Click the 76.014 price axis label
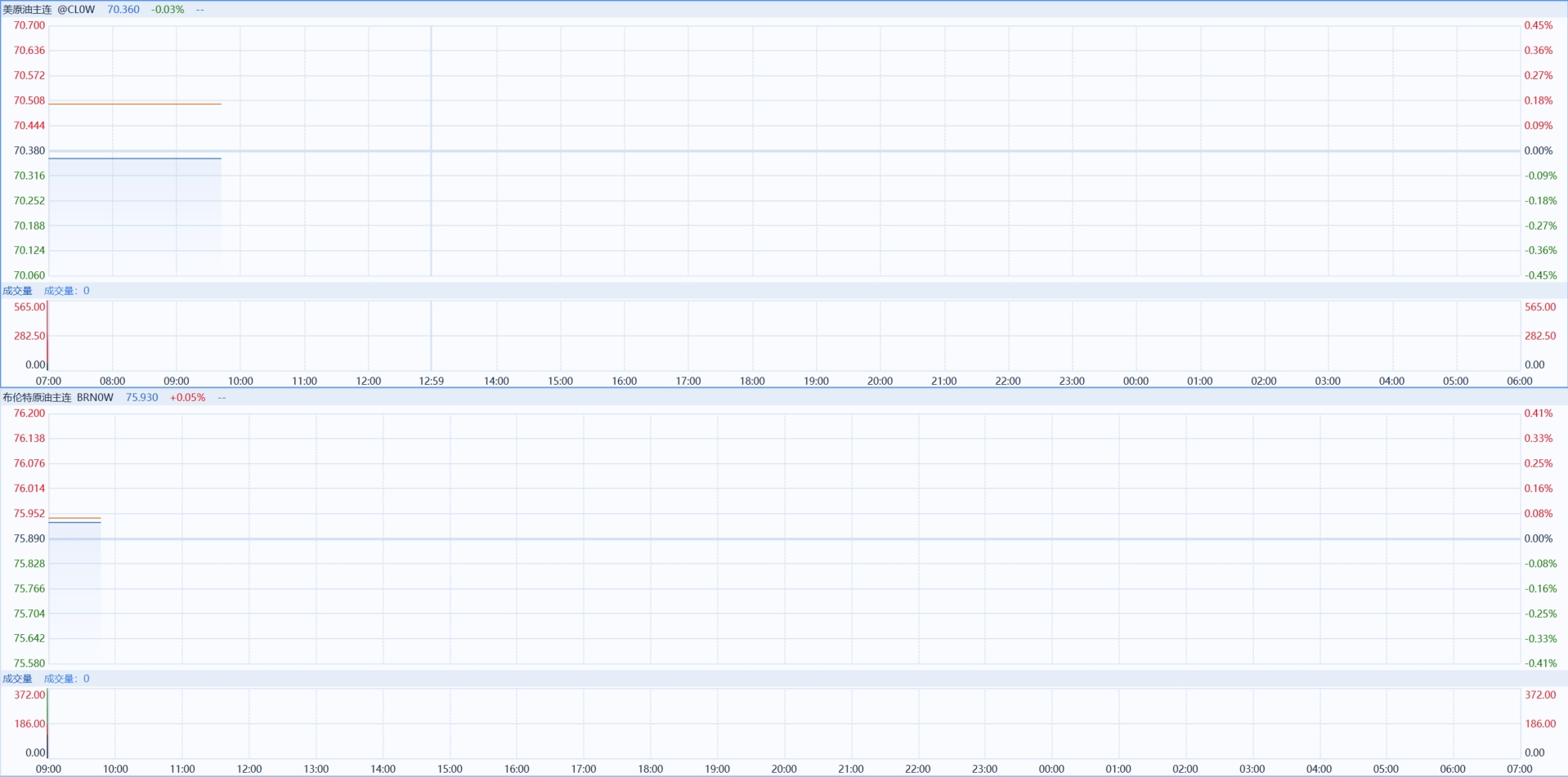This screenshot has height=777, width=1568. 29,489
